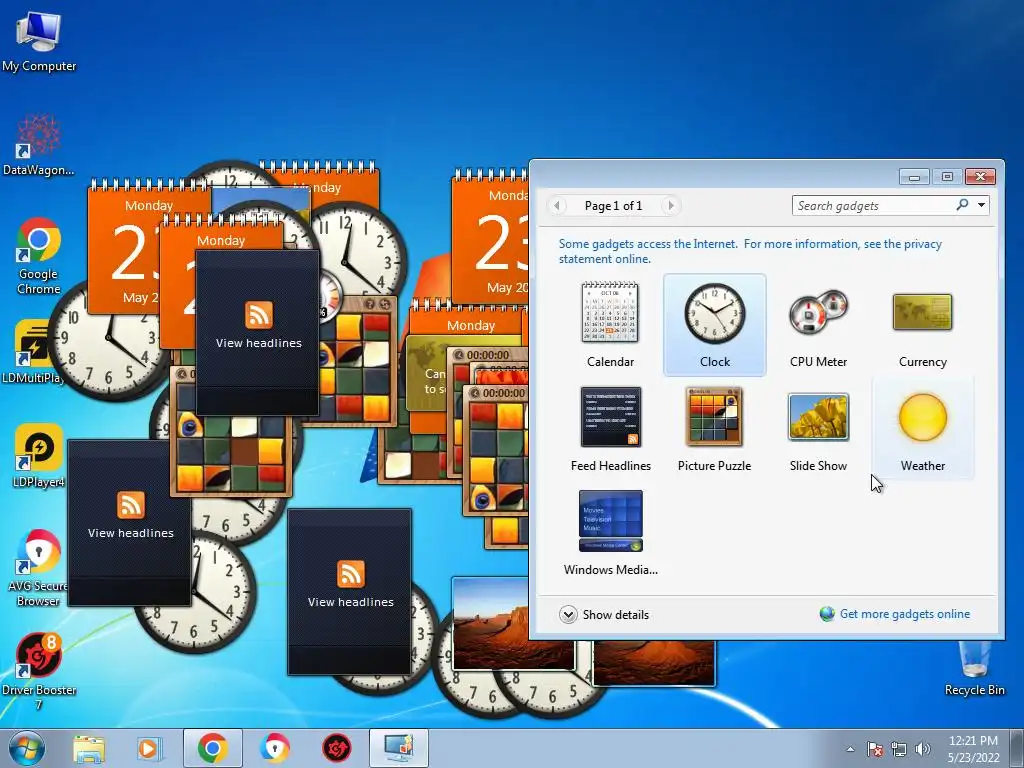This screenshot has height=768, width=1024.
Task: Select Google Chrome desktop shortcut
Action: coord(39,256)
